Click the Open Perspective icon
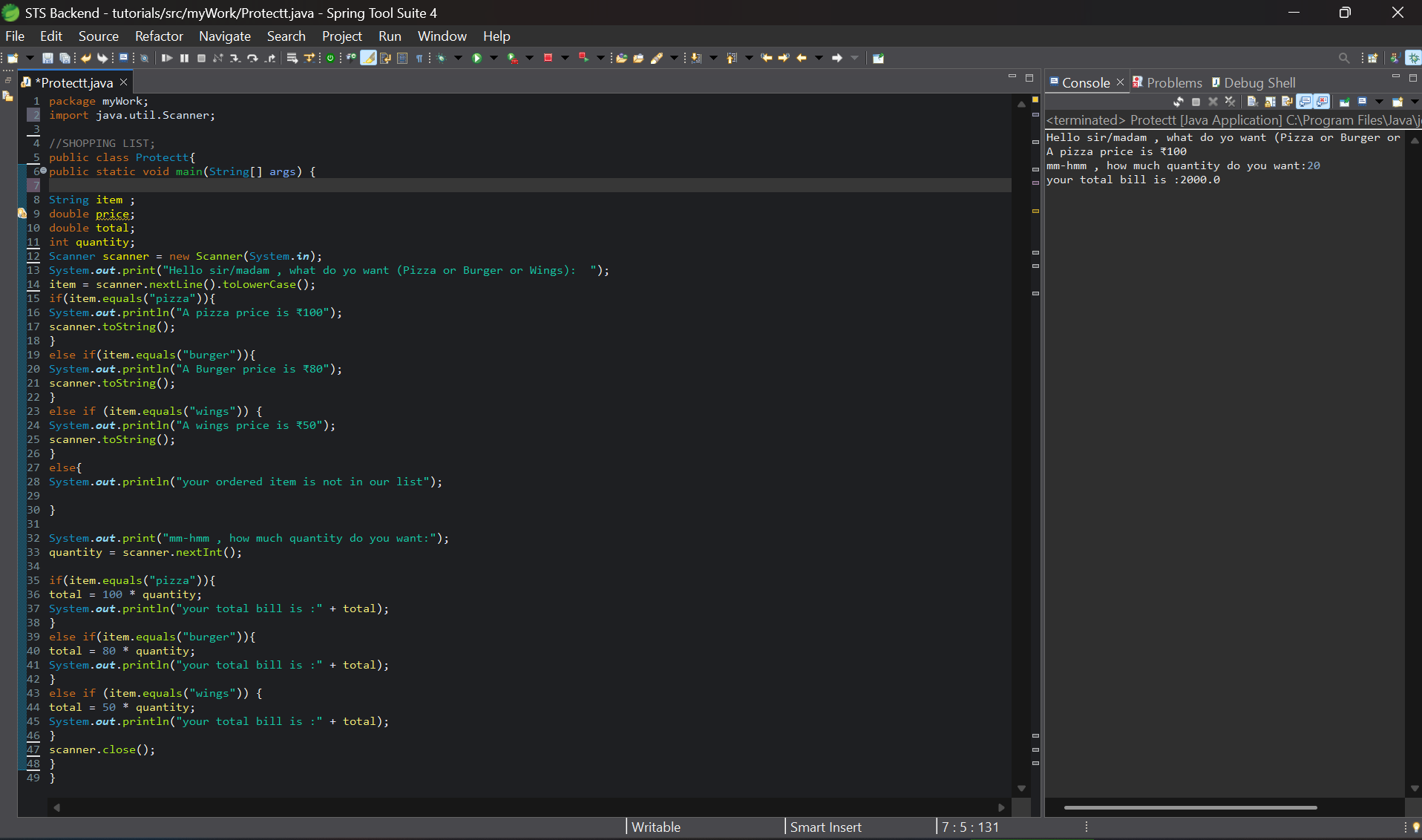This screenshot has width=1422, height=840. point(1372,59)
